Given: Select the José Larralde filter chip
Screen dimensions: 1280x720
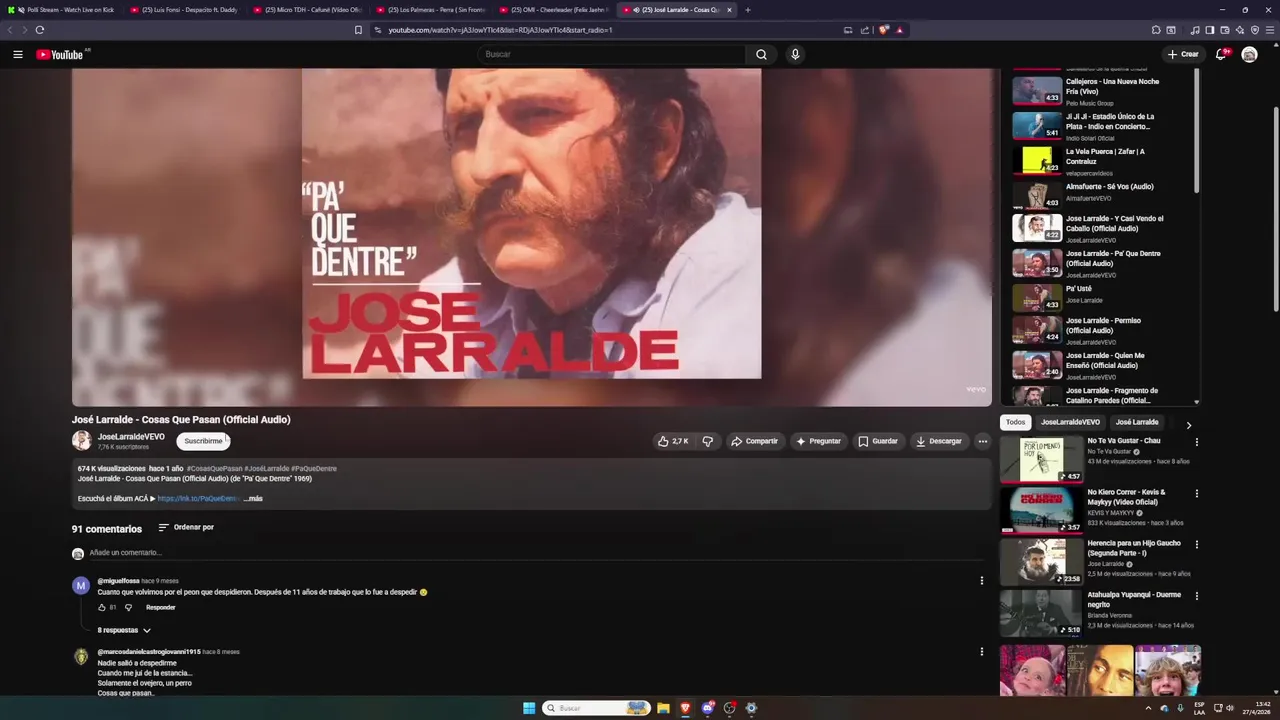Looking at the screenshot, I should click(x=1137, y=422).
